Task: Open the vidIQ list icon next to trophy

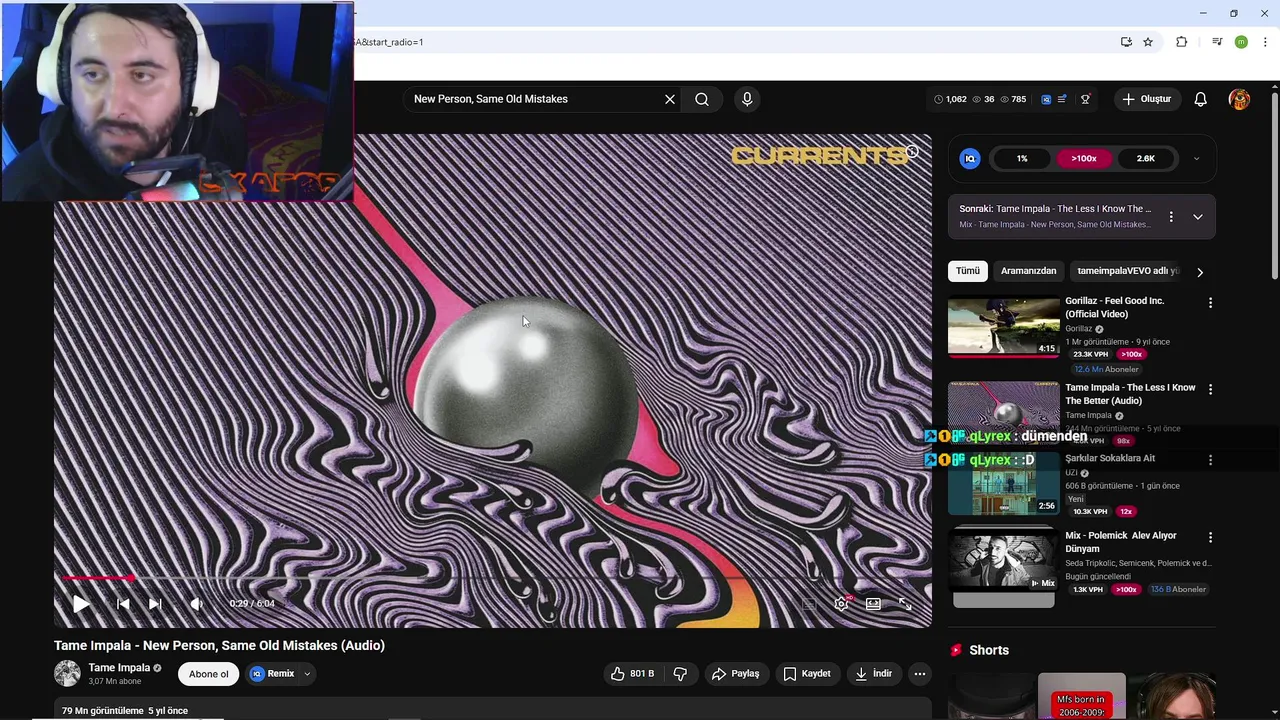Action: pyautogui.click(x=1062, y=99)
